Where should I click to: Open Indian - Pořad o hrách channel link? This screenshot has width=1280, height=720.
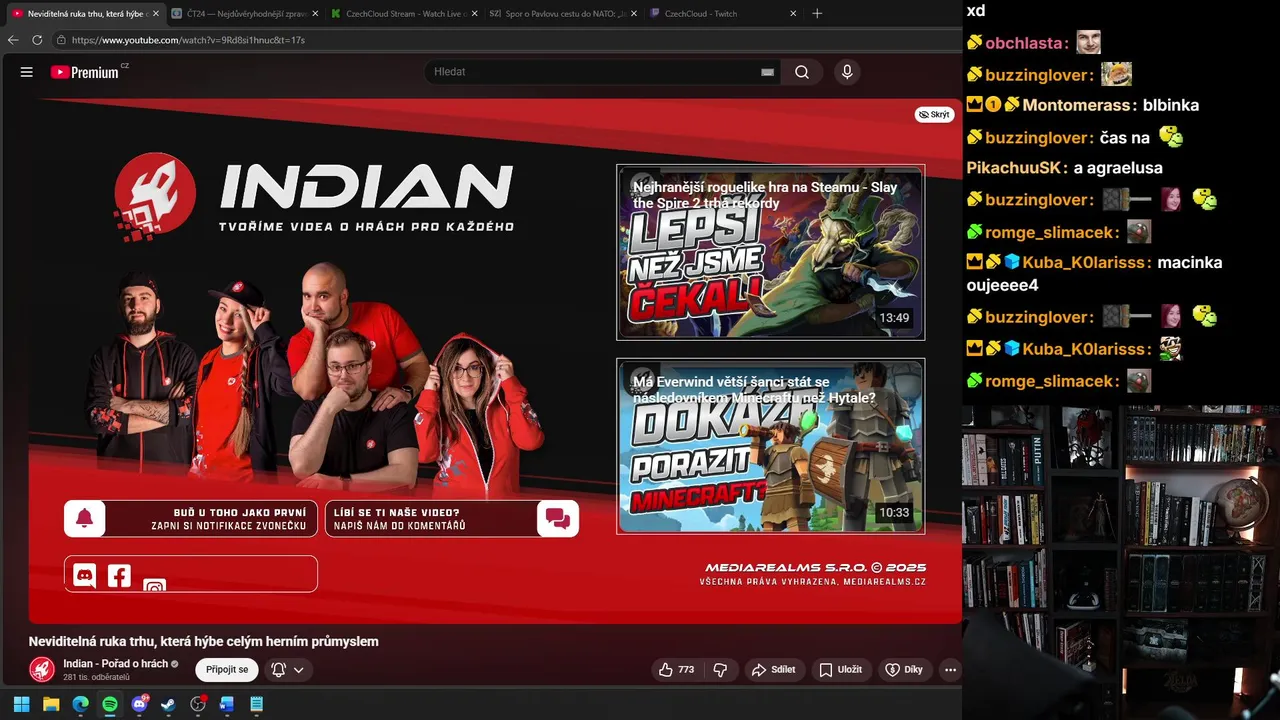pos(115,664)
